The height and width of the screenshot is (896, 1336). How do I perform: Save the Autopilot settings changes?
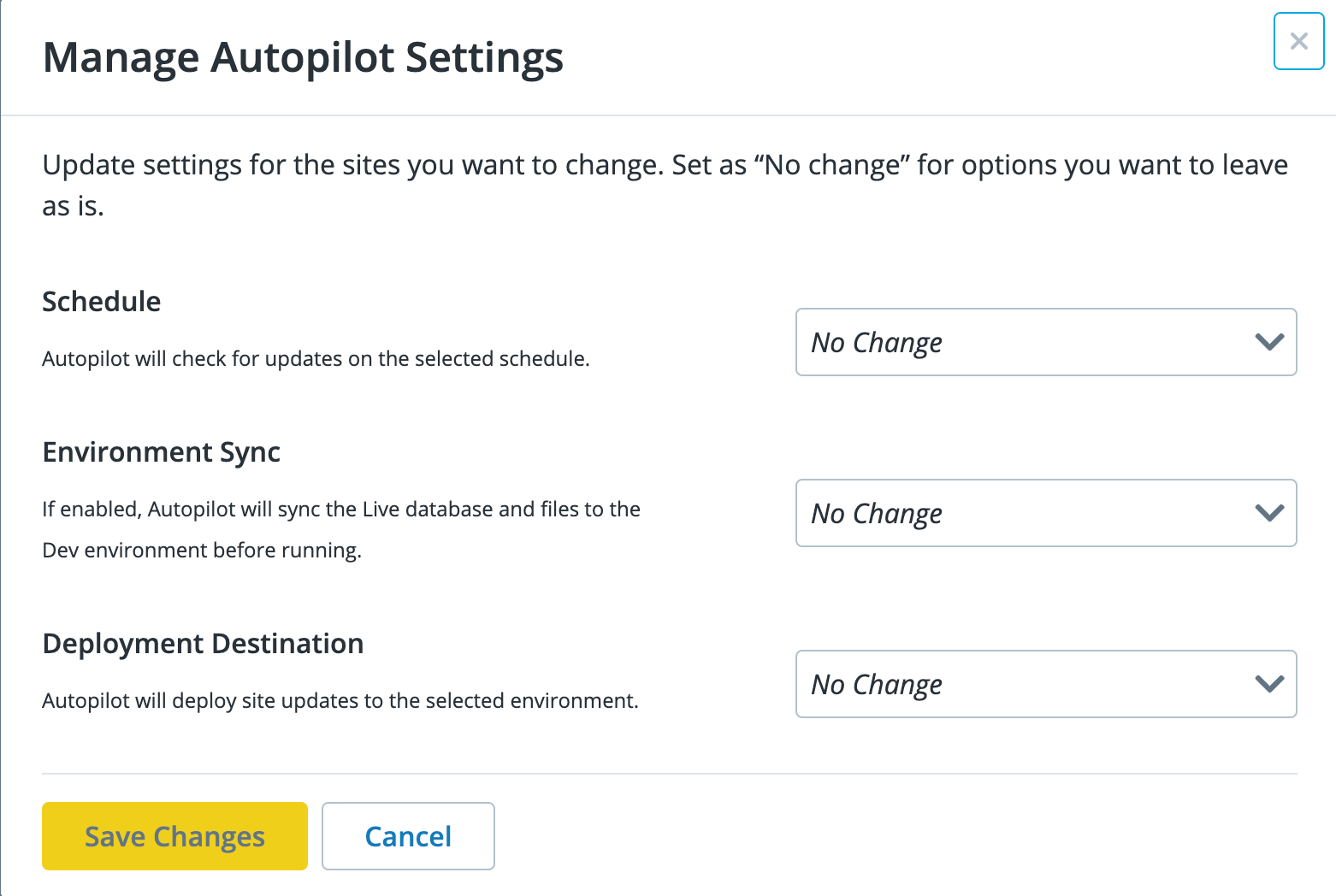click(174, 836)
